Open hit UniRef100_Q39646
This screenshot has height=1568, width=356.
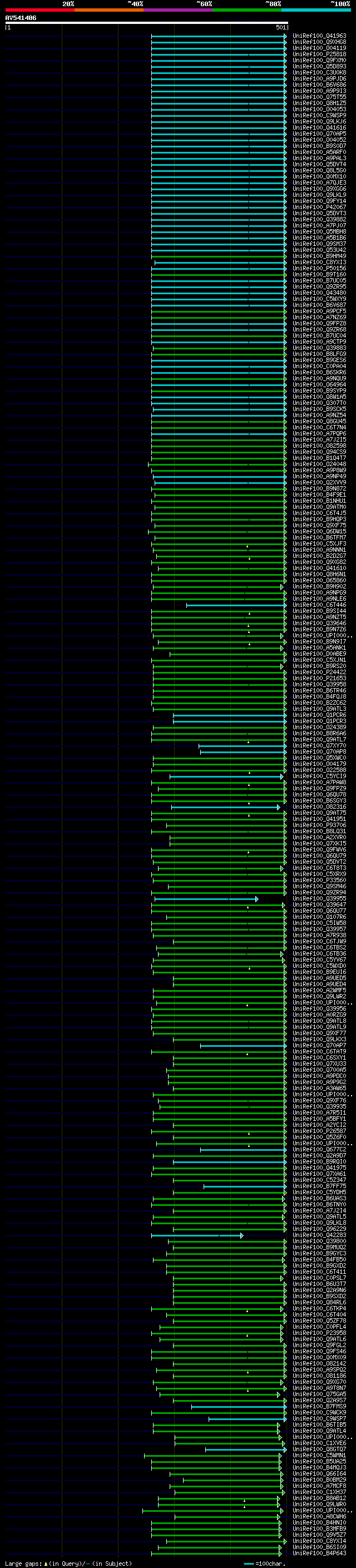319,624
